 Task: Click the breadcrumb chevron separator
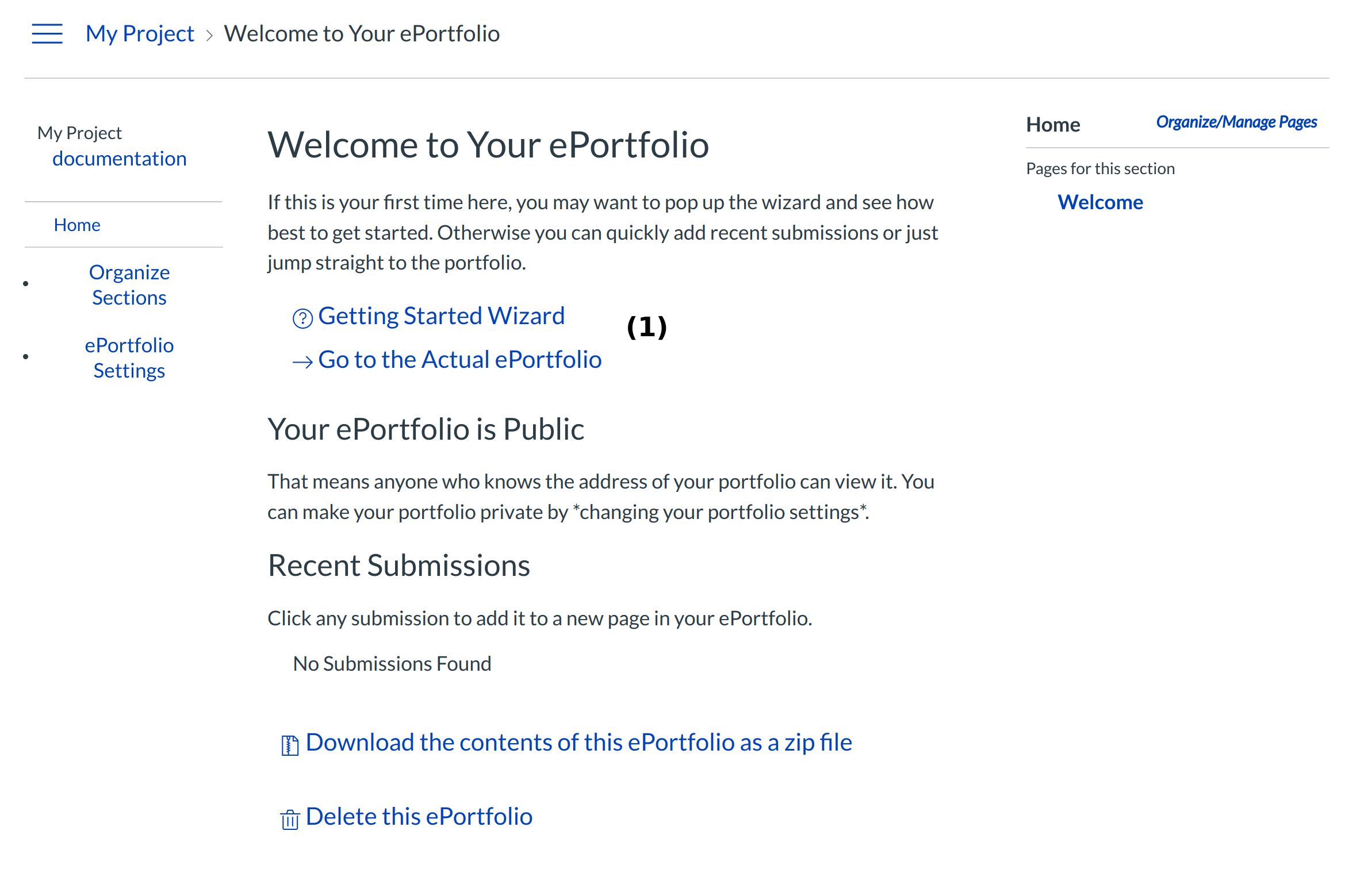[209, 36]
